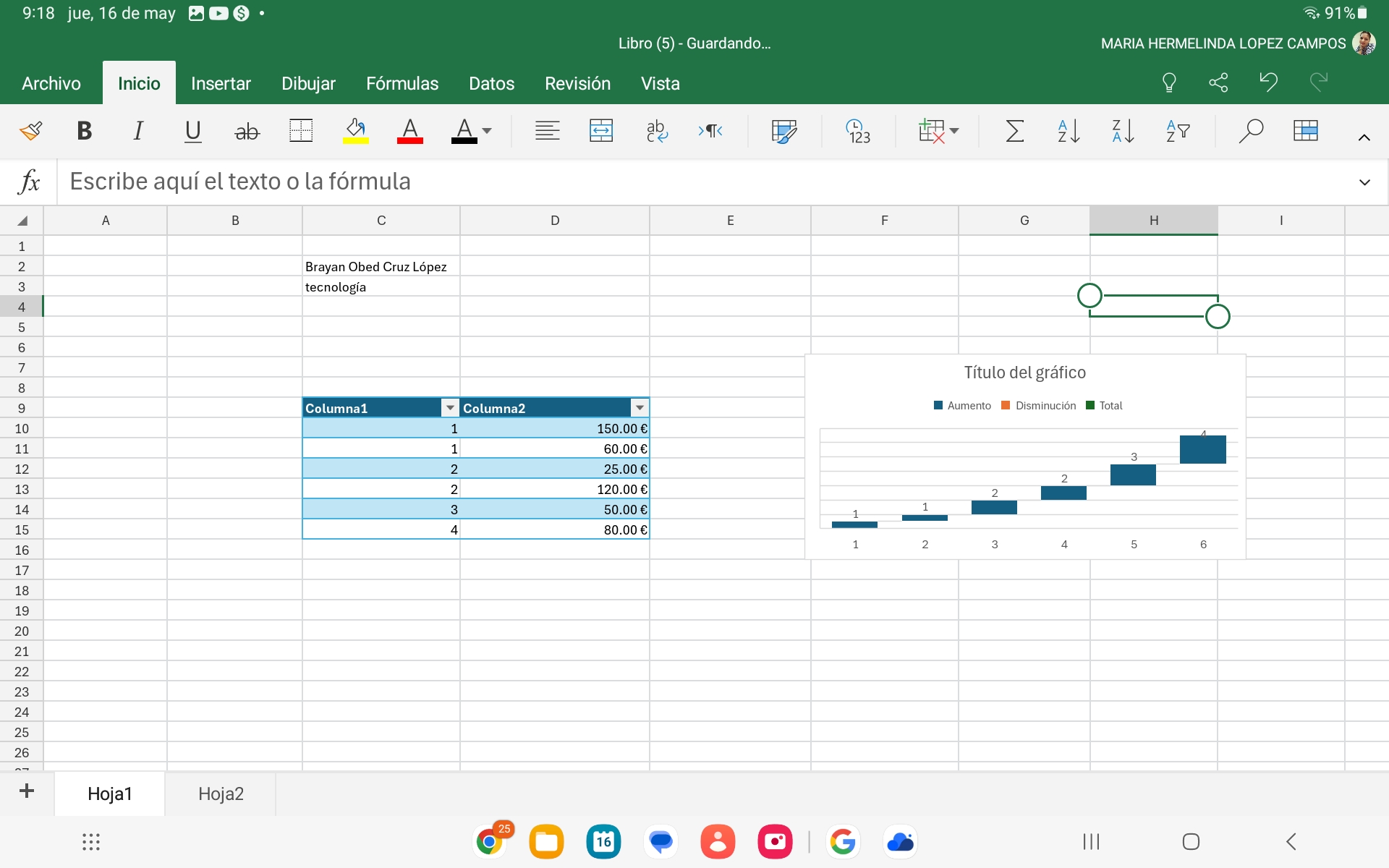Click the number format 123 icon
The height and width of the screenshot is (868, 1389).
pos(858,131)
